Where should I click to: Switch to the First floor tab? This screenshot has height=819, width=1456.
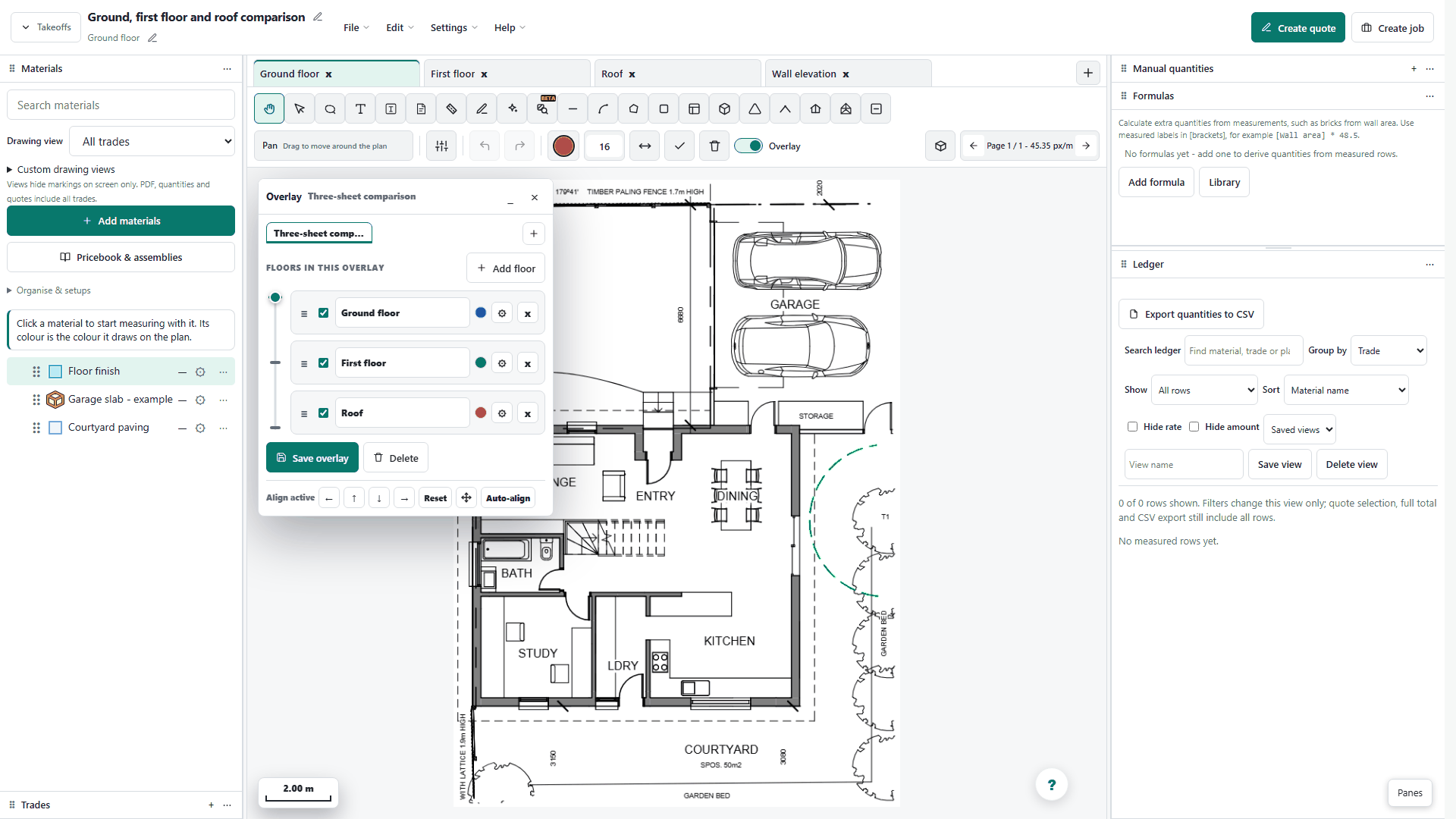coord(507,74)
